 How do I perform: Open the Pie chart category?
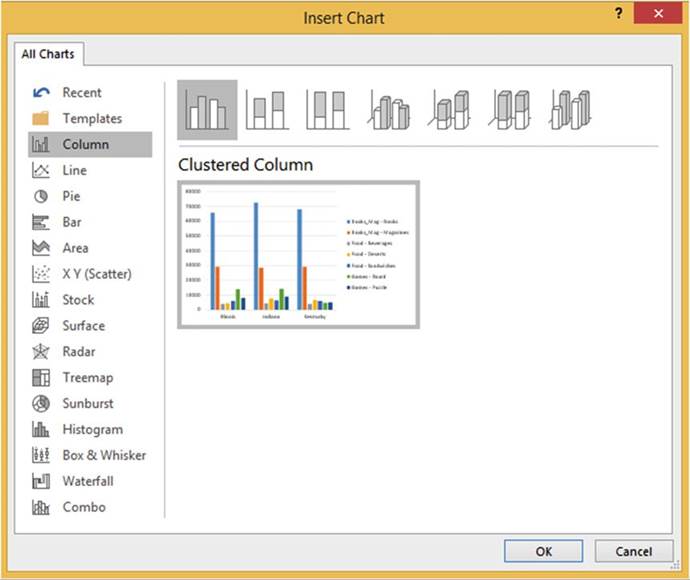[71, 196]
